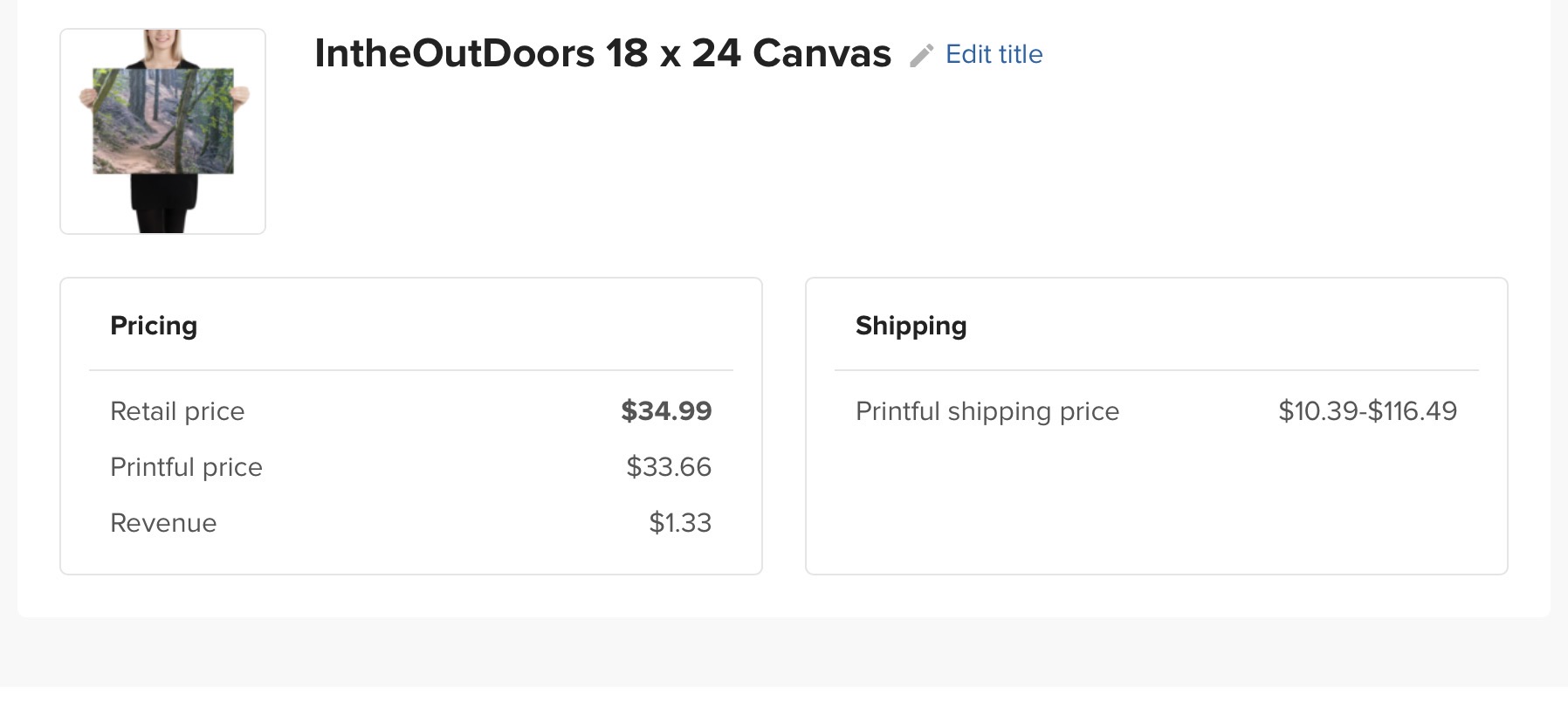Open the canvas product thumbnail image
1568x709 pixels.
(162, 131)
